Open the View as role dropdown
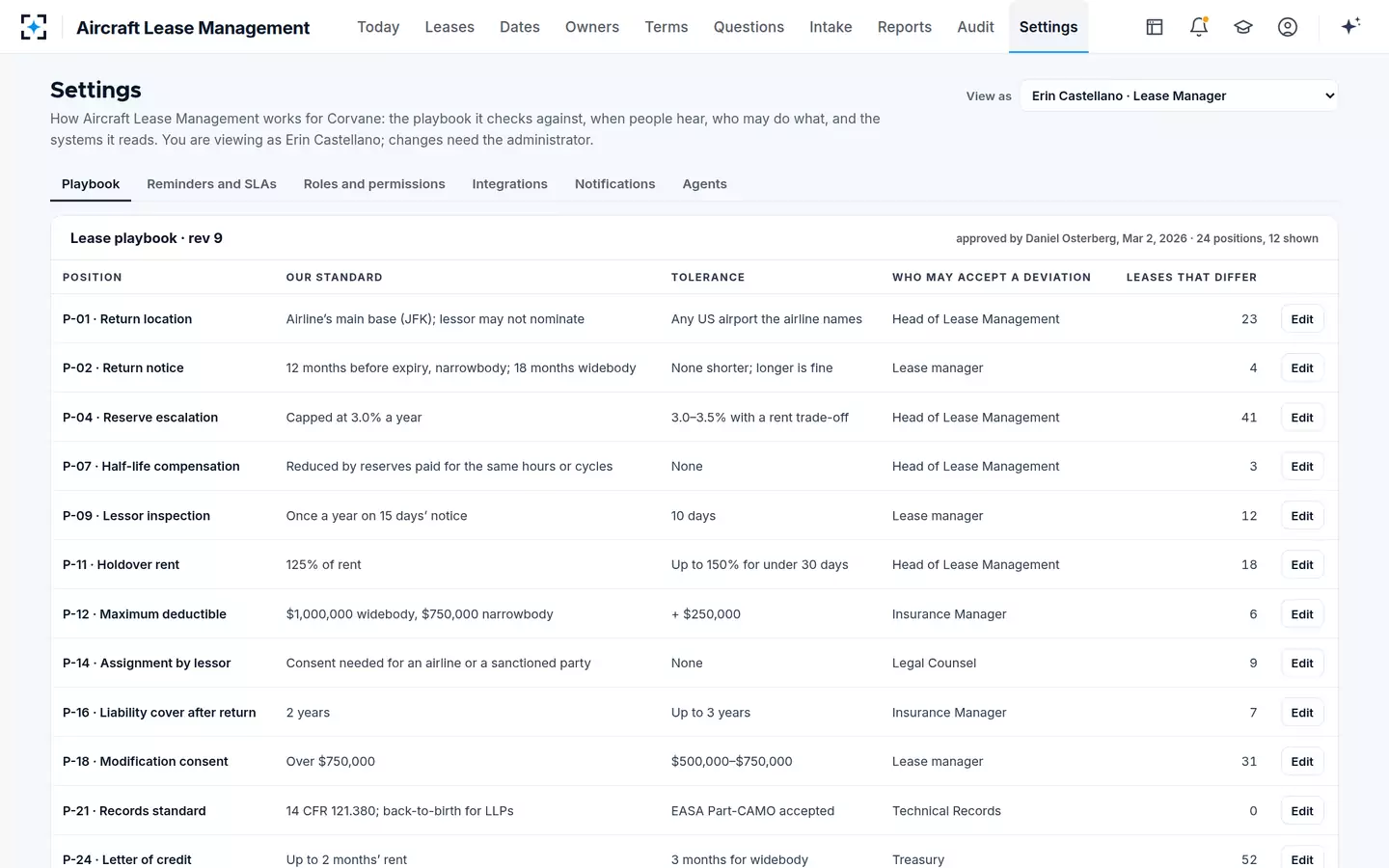 click(1179, 95)
